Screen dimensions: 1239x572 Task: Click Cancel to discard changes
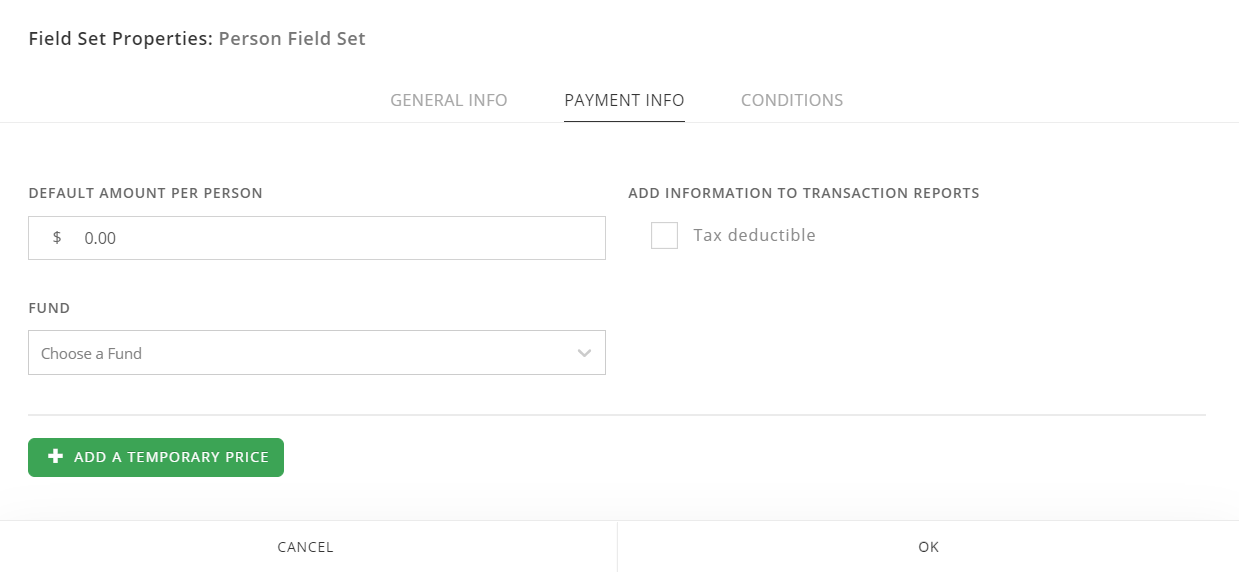[305, 547]
